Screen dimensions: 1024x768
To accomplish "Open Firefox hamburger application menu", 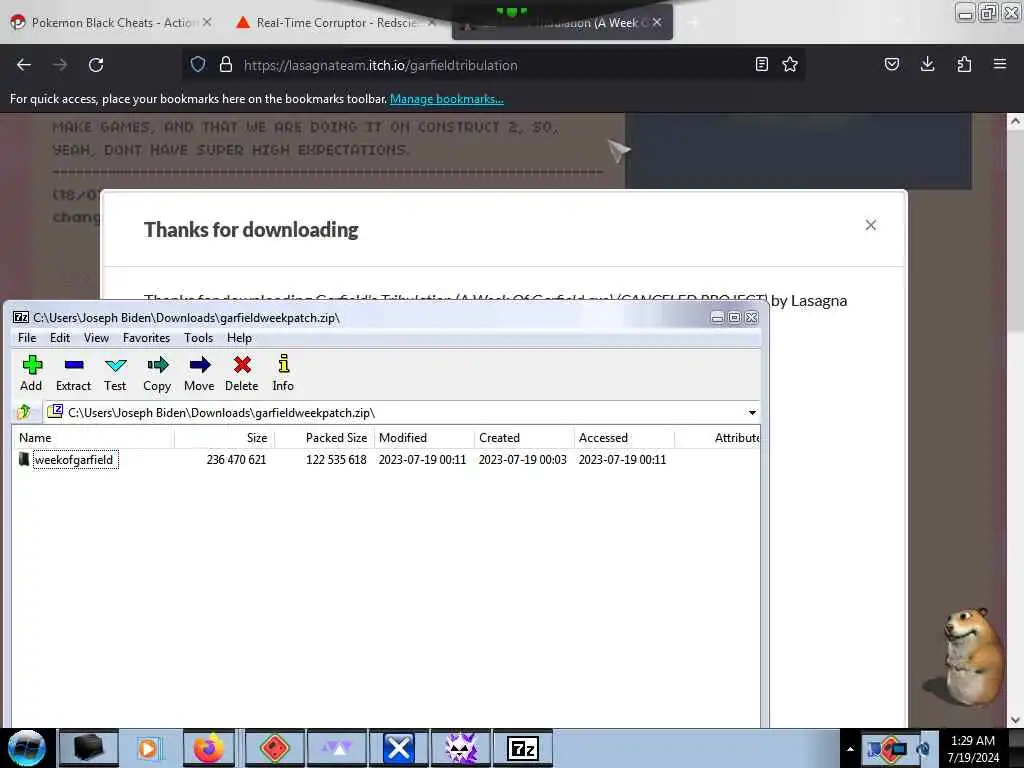I will (1000, 64).
